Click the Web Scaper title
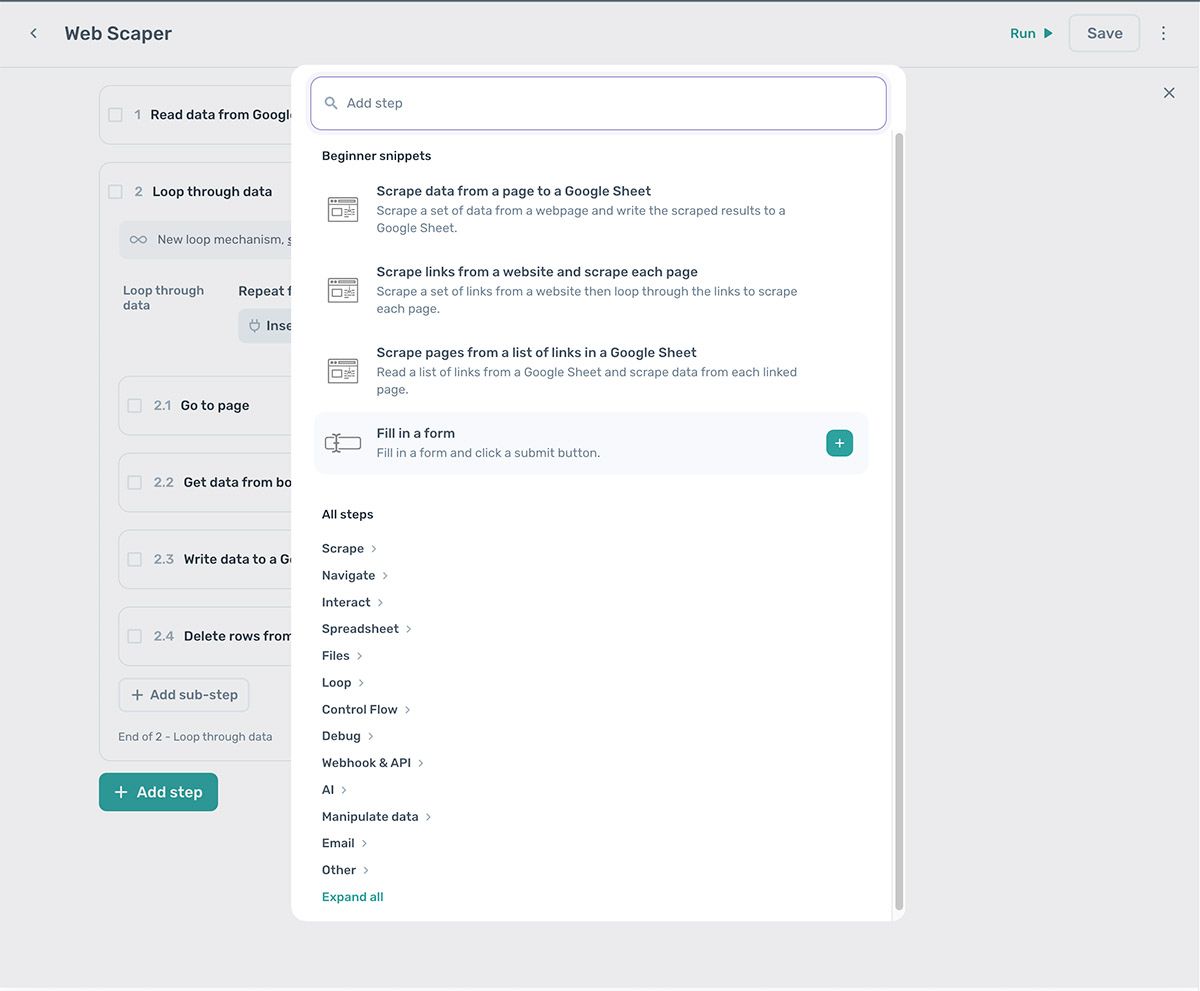The height and width of the screenshot is (991, 1200). click(118, 33)
